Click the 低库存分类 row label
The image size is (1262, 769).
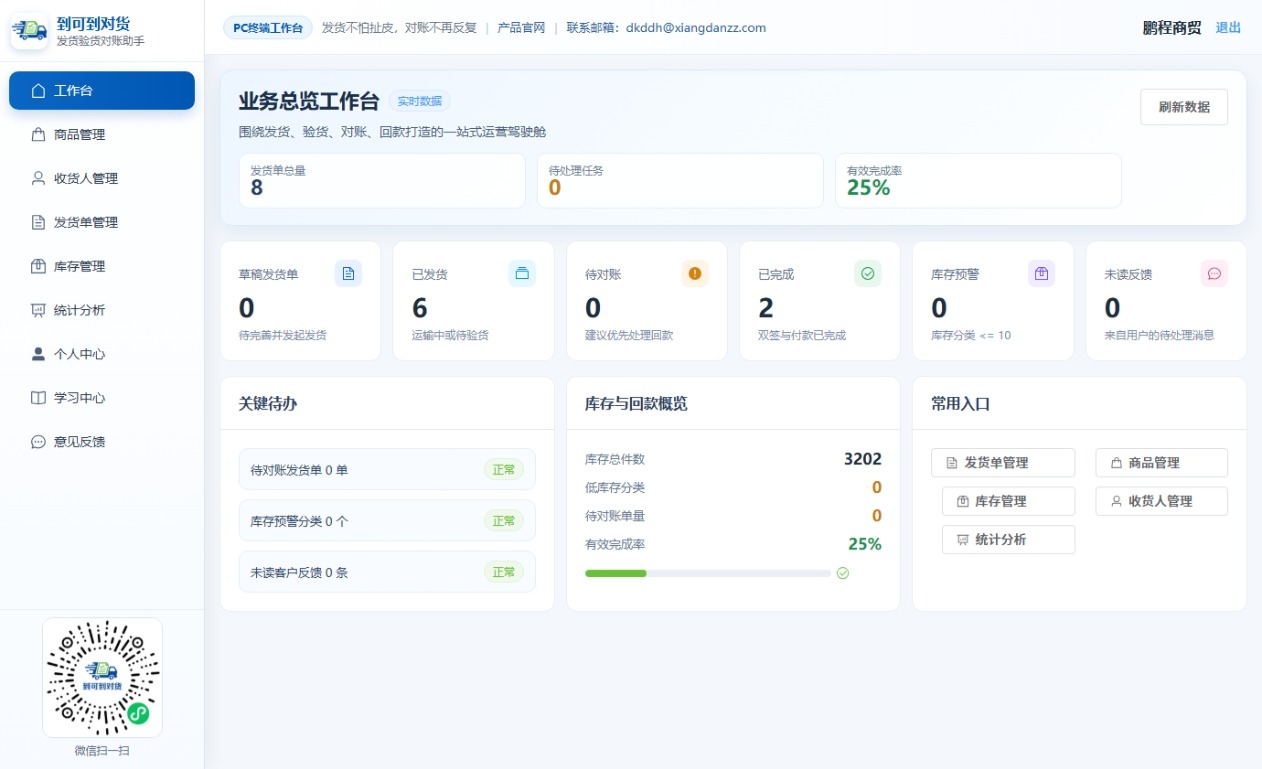[x=615, y=488]
